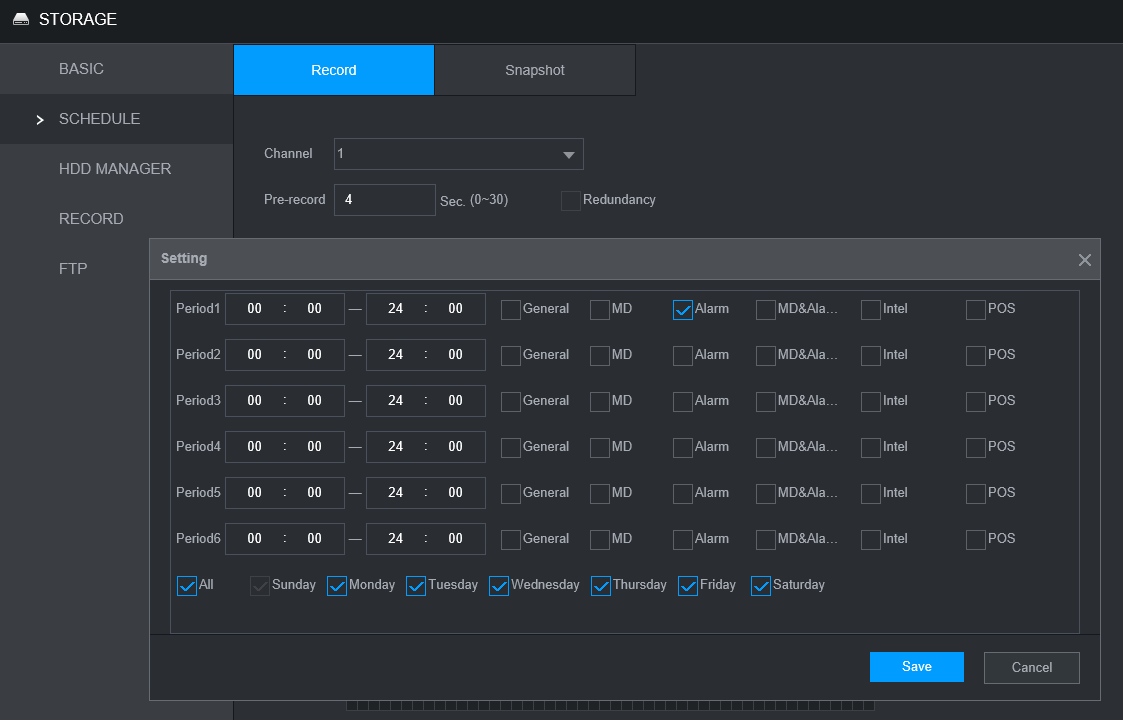This screenshot has height=720, width=1123.
Task: Check MD for Period3
Action: [600, 402]
